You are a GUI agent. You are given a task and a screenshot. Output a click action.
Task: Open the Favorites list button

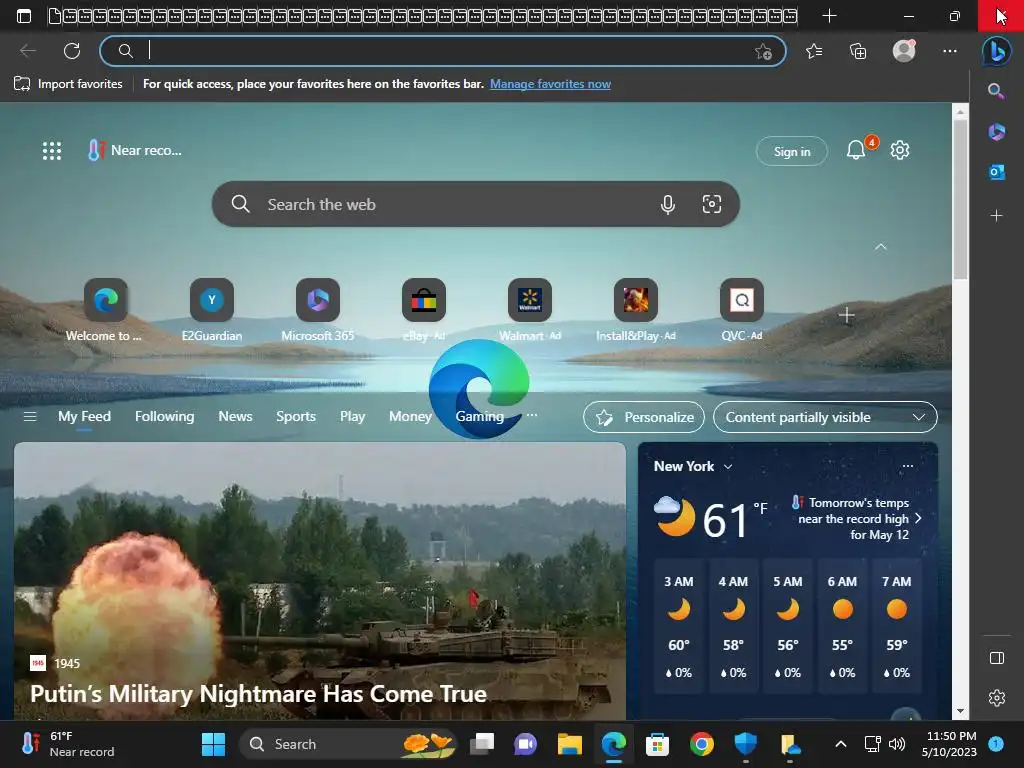pos(814,51)
